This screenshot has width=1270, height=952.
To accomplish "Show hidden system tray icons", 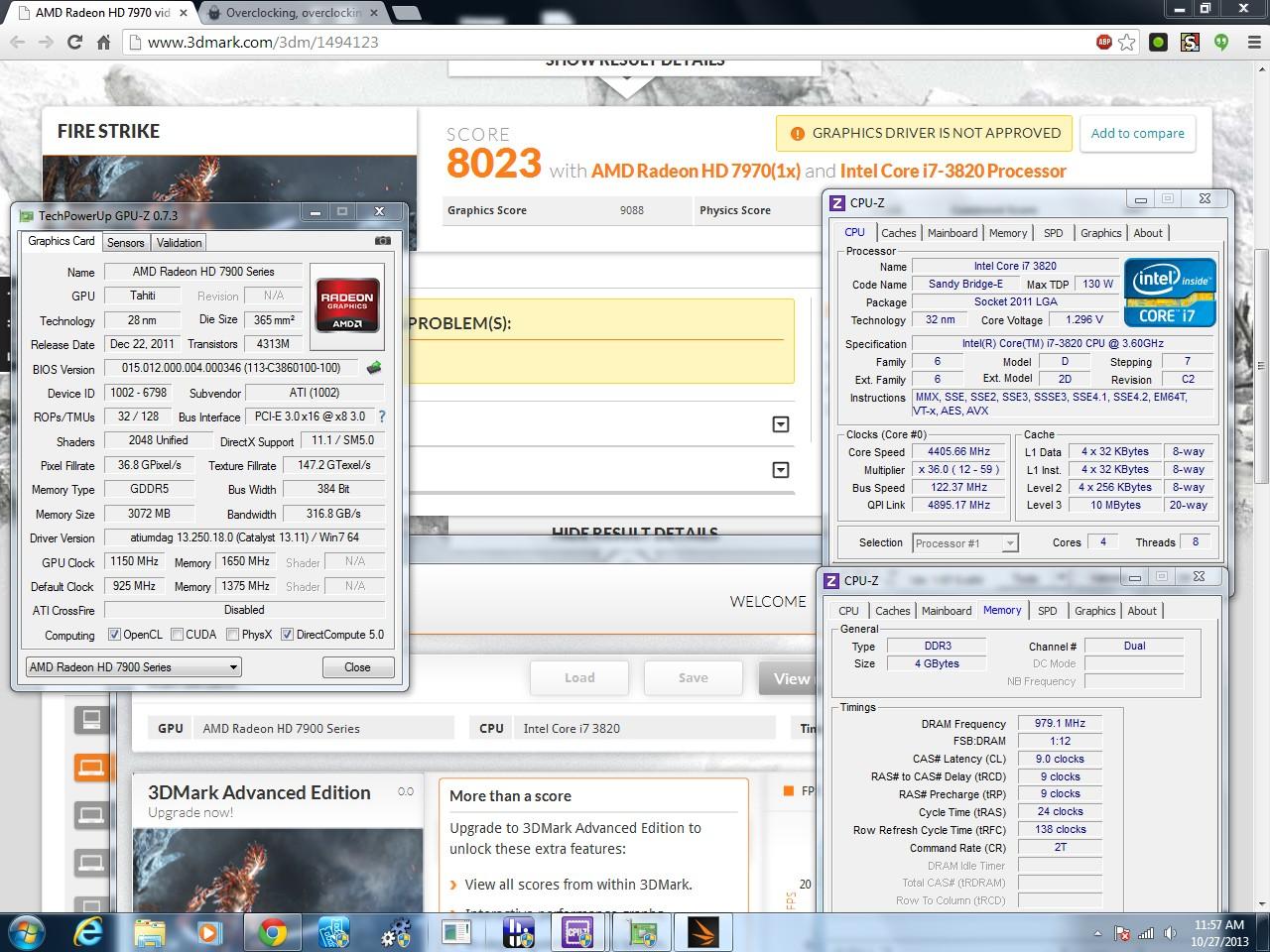I will 1097,933.
